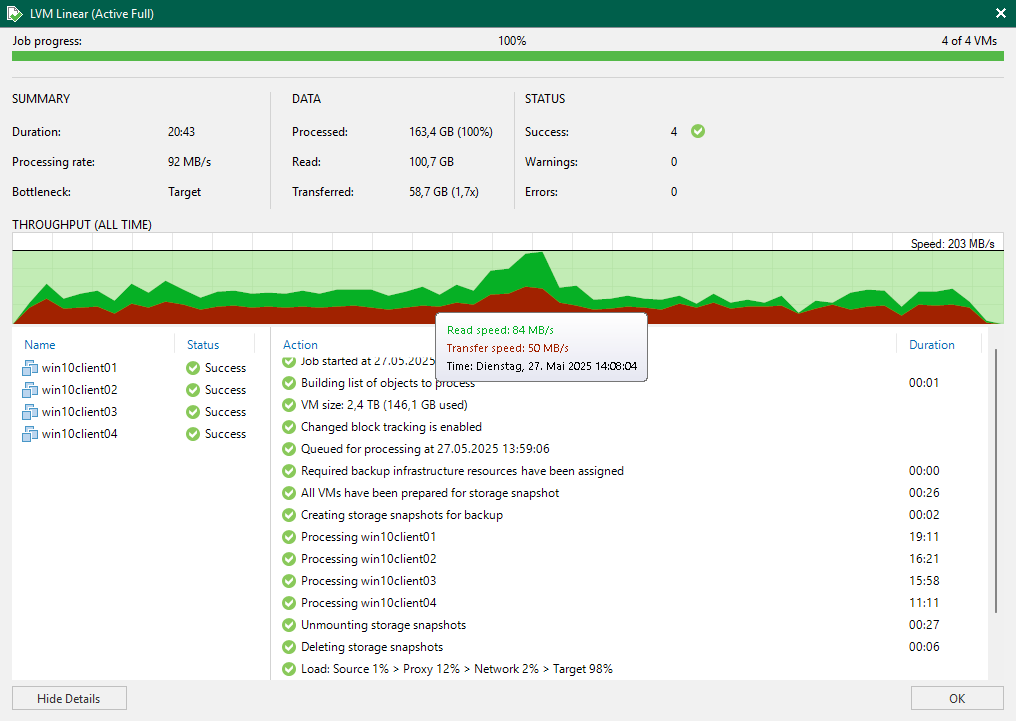The width and height of the screenshot is (1016, 721).
Task: Click 'Changed block tracking is enabled' entry
Action: pos(391,427)
